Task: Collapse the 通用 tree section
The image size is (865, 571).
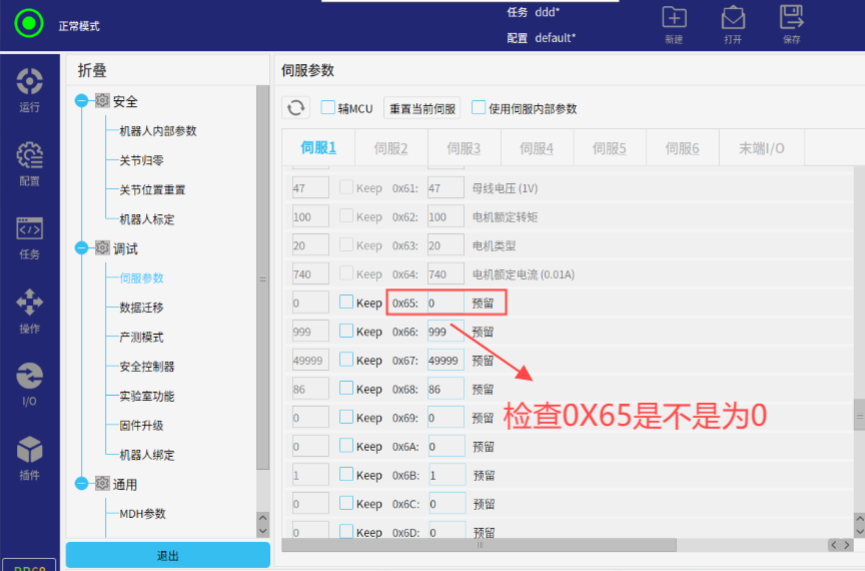Action: [x=81, y=484]
